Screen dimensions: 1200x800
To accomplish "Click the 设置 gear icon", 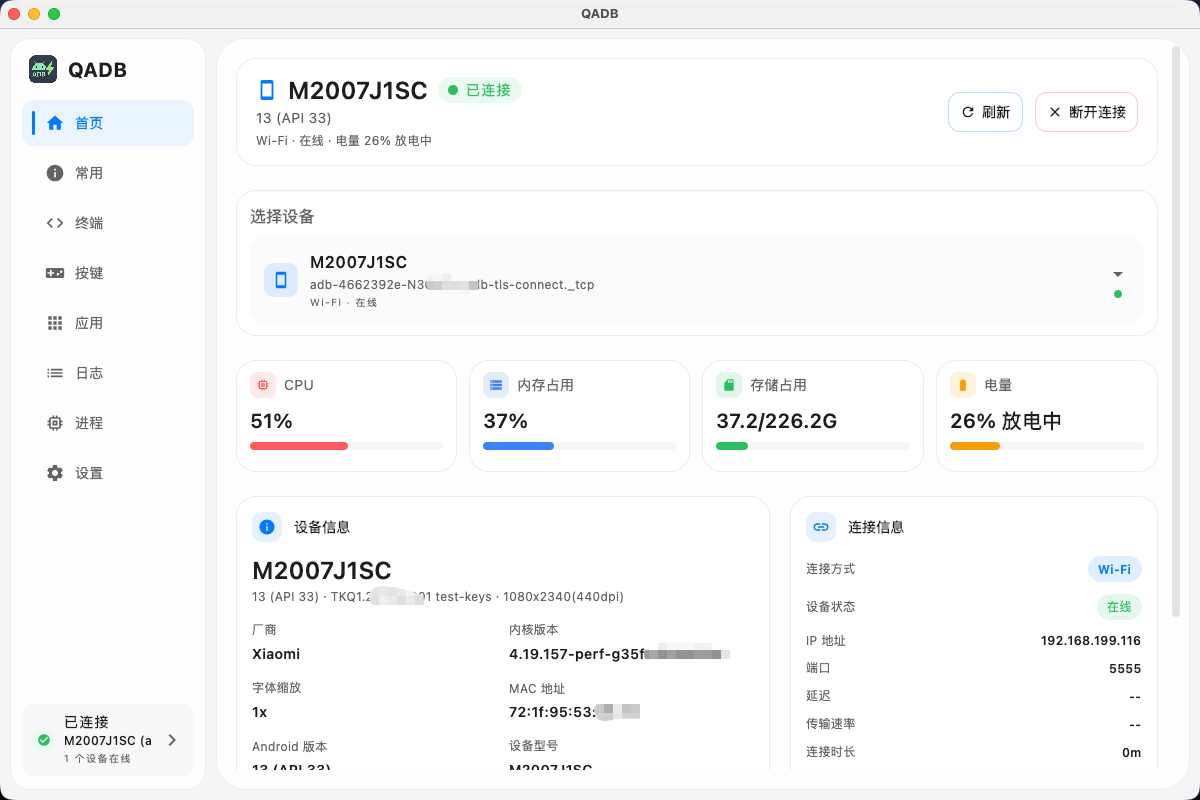I will pyautogui.click(x=55, y=473).
